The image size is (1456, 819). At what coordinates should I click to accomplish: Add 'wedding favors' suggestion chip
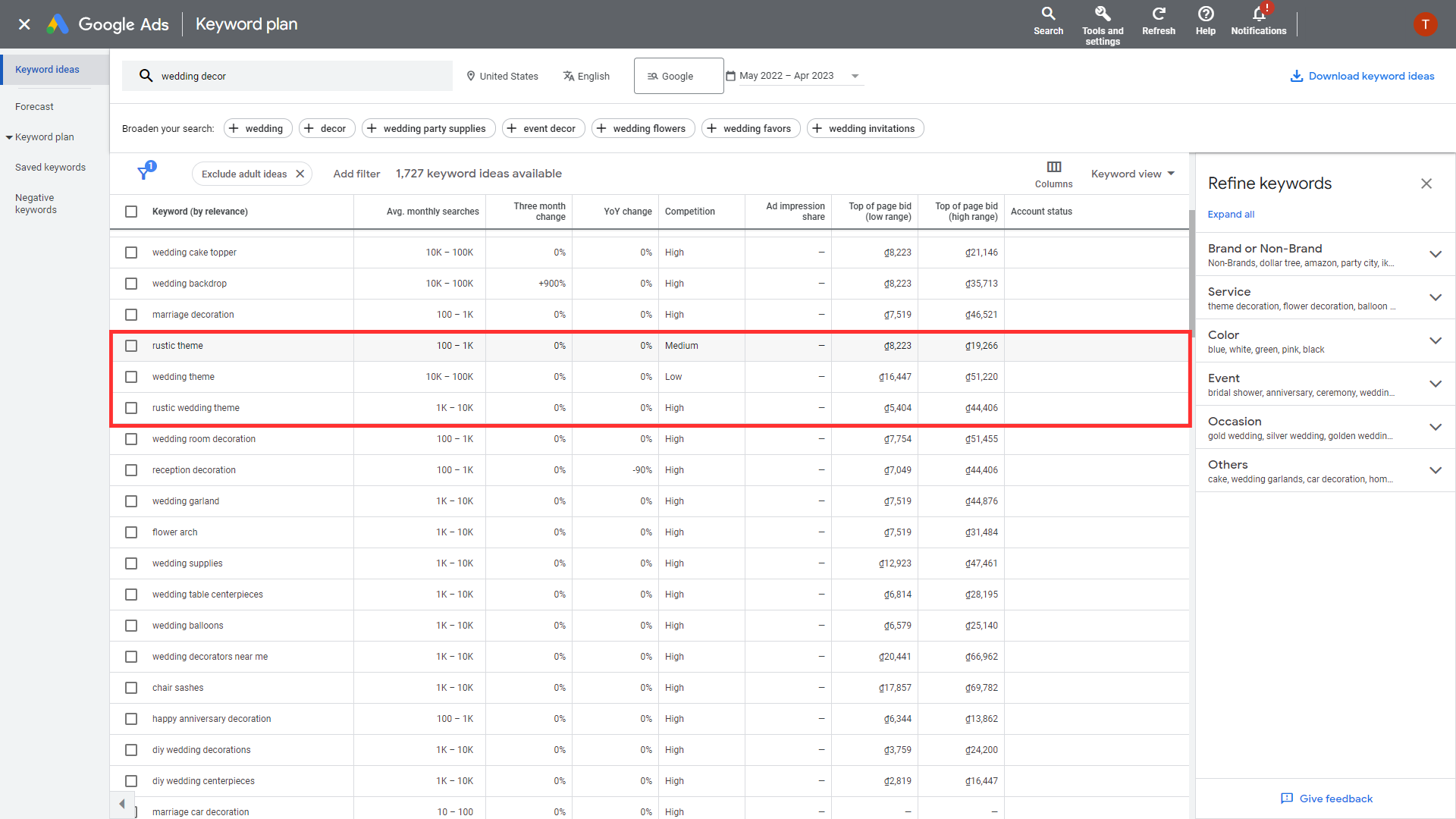[751, 128]
